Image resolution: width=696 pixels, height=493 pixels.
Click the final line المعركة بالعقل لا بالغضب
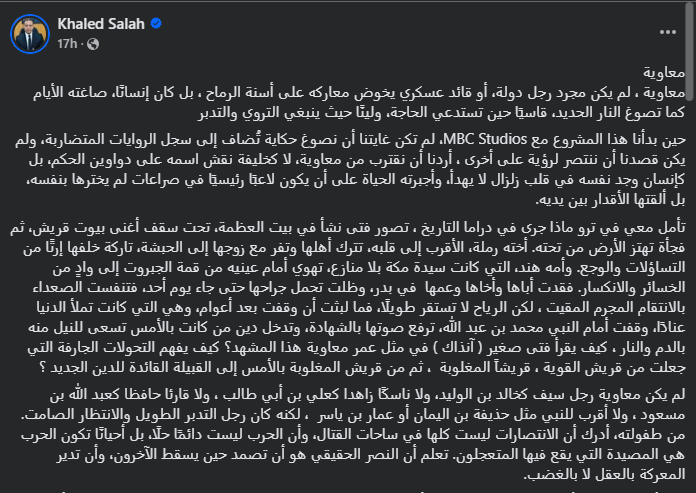click(x=605, y=474)
